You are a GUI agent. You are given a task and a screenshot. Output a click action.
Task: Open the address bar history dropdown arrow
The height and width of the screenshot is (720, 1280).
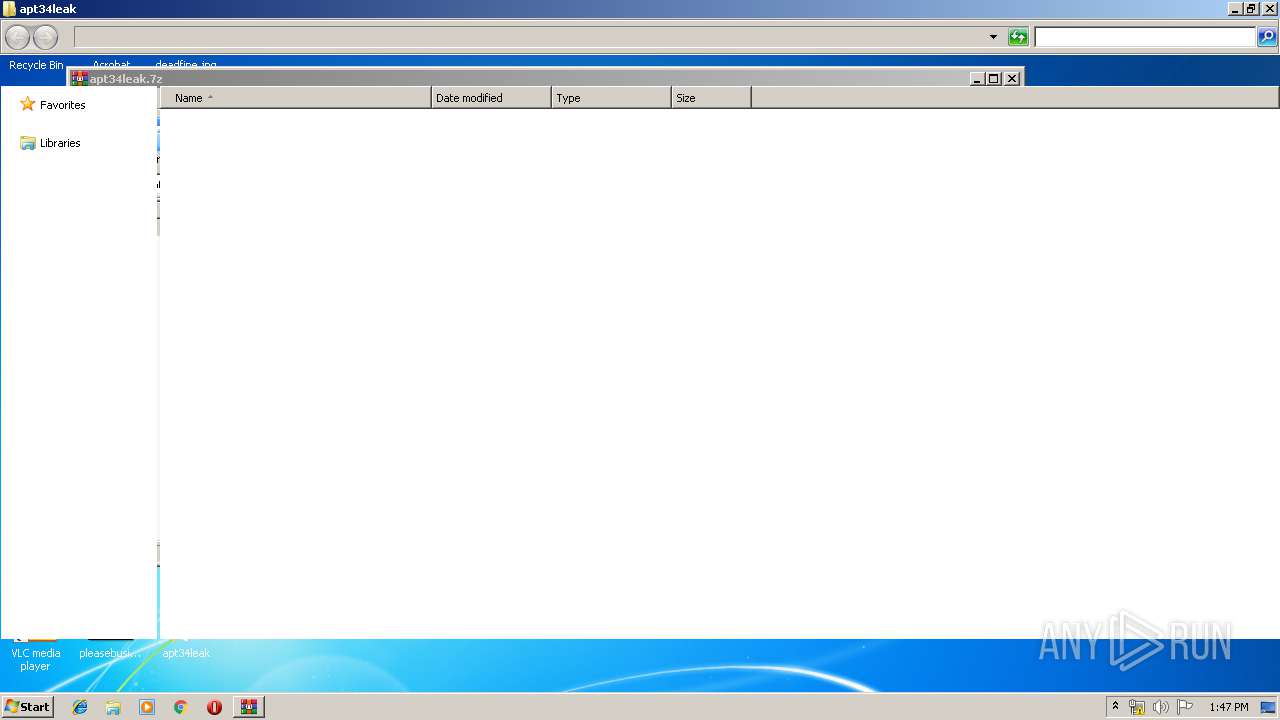pos(993,37)
